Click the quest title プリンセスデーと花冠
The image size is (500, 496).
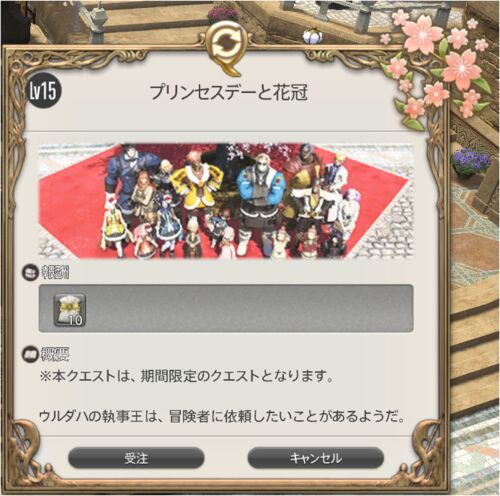[x=229, y=92]
